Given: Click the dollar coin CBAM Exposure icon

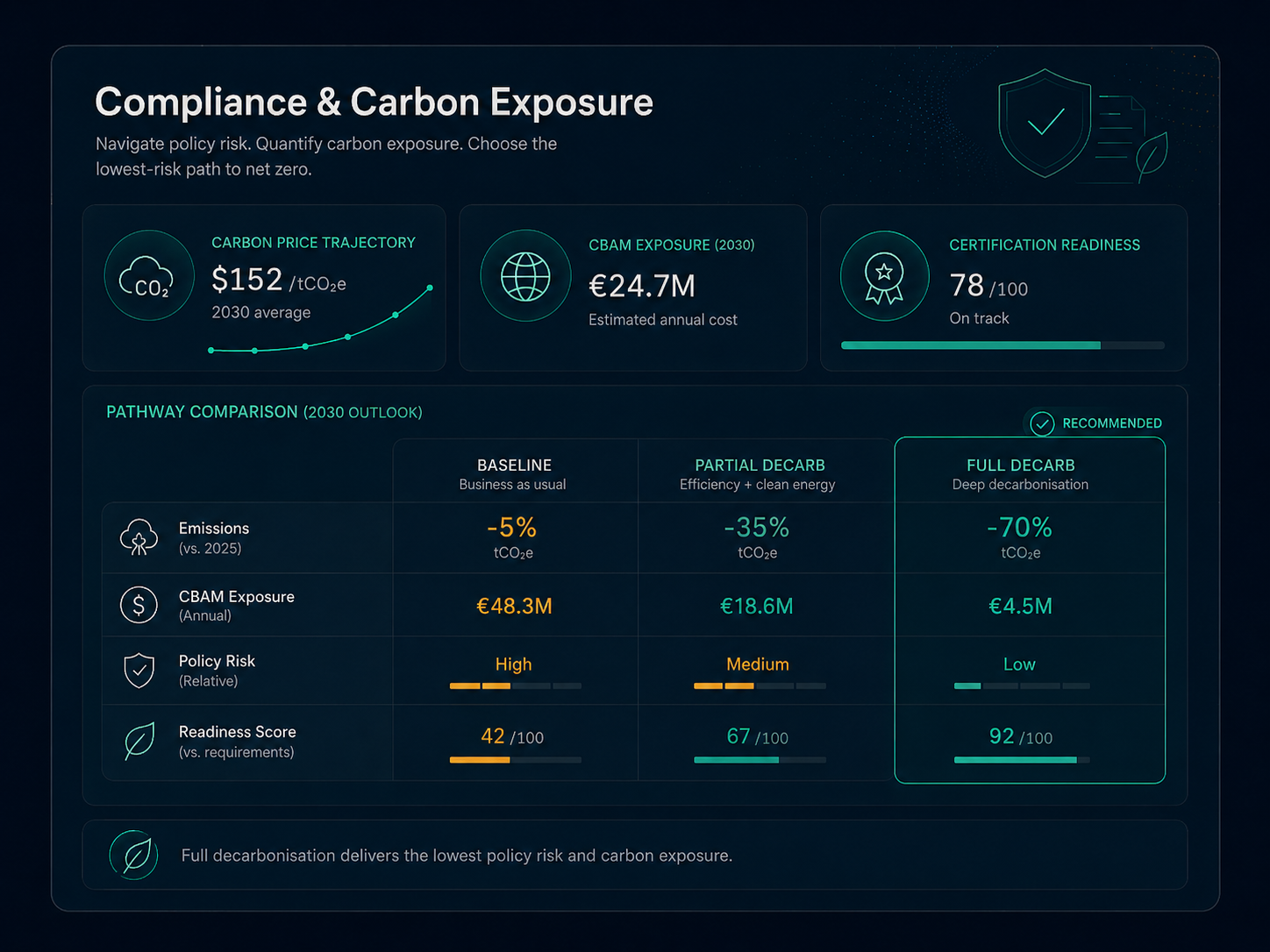Looking at the screenshot, I should 139,605.
